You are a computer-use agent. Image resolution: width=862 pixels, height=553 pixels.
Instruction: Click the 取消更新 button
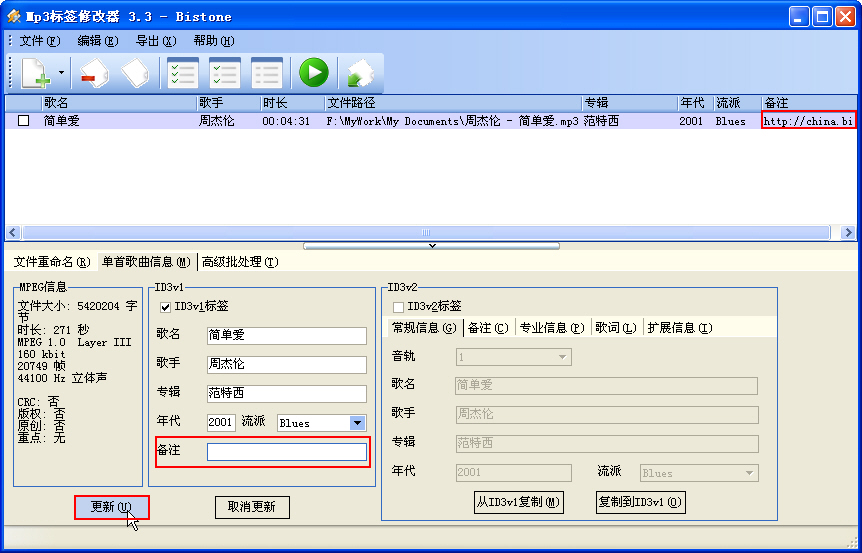[x=252, y=507]
